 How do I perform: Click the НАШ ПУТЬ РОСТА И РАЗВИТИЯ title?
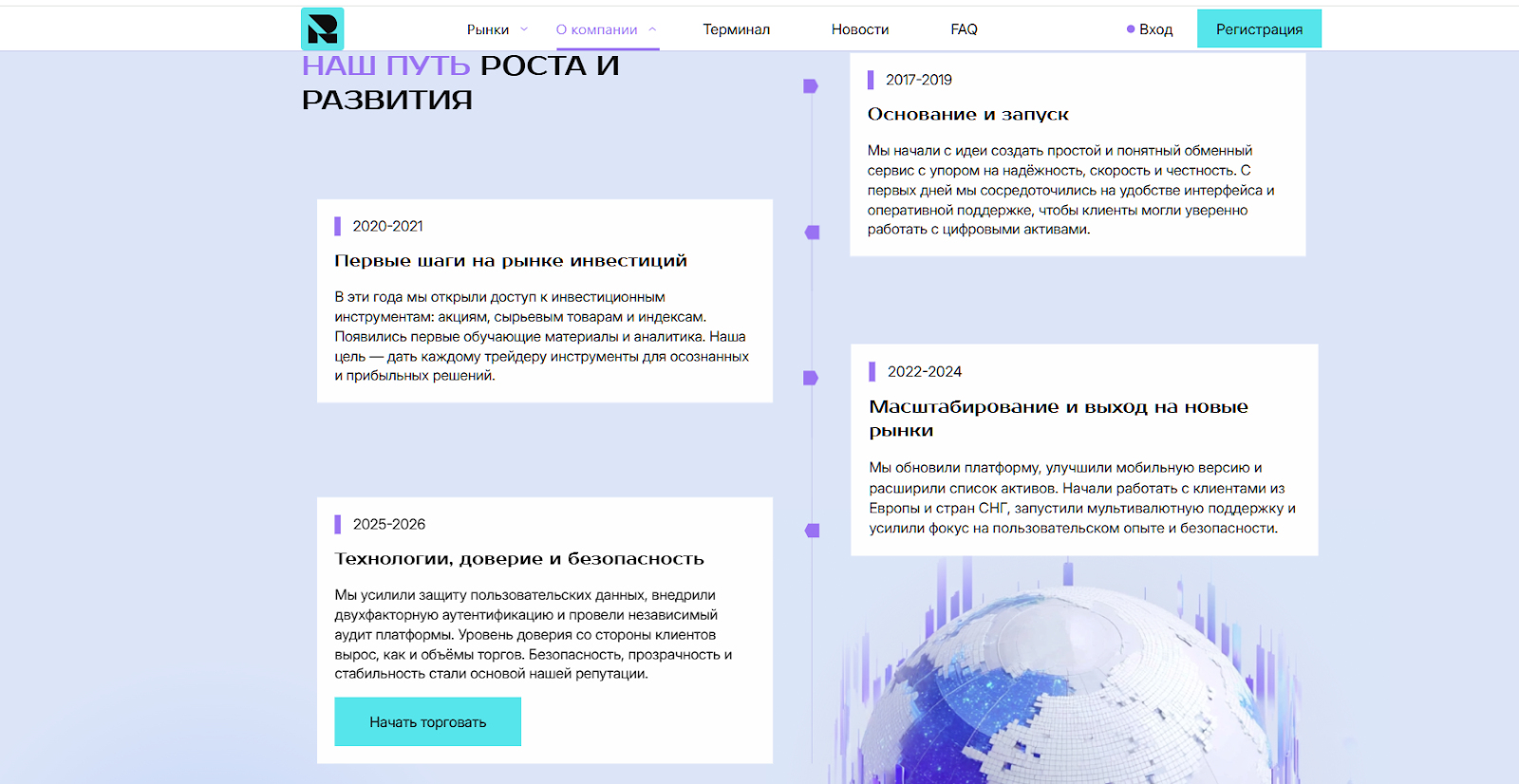coord(460,83)
